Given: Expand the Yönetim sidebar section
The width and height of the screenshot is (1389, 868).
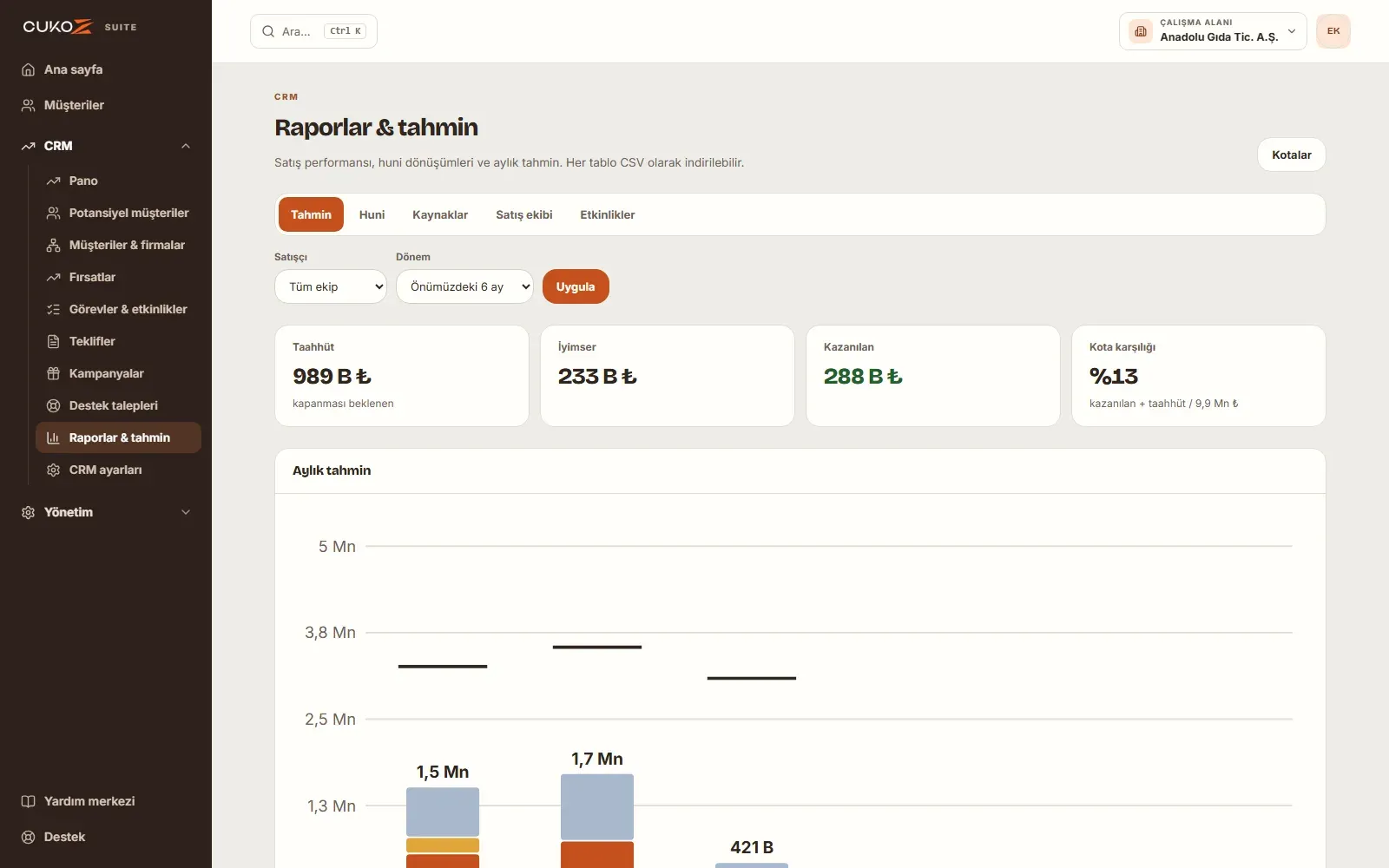Looking at the screenshot, I should tap(186, 512).
